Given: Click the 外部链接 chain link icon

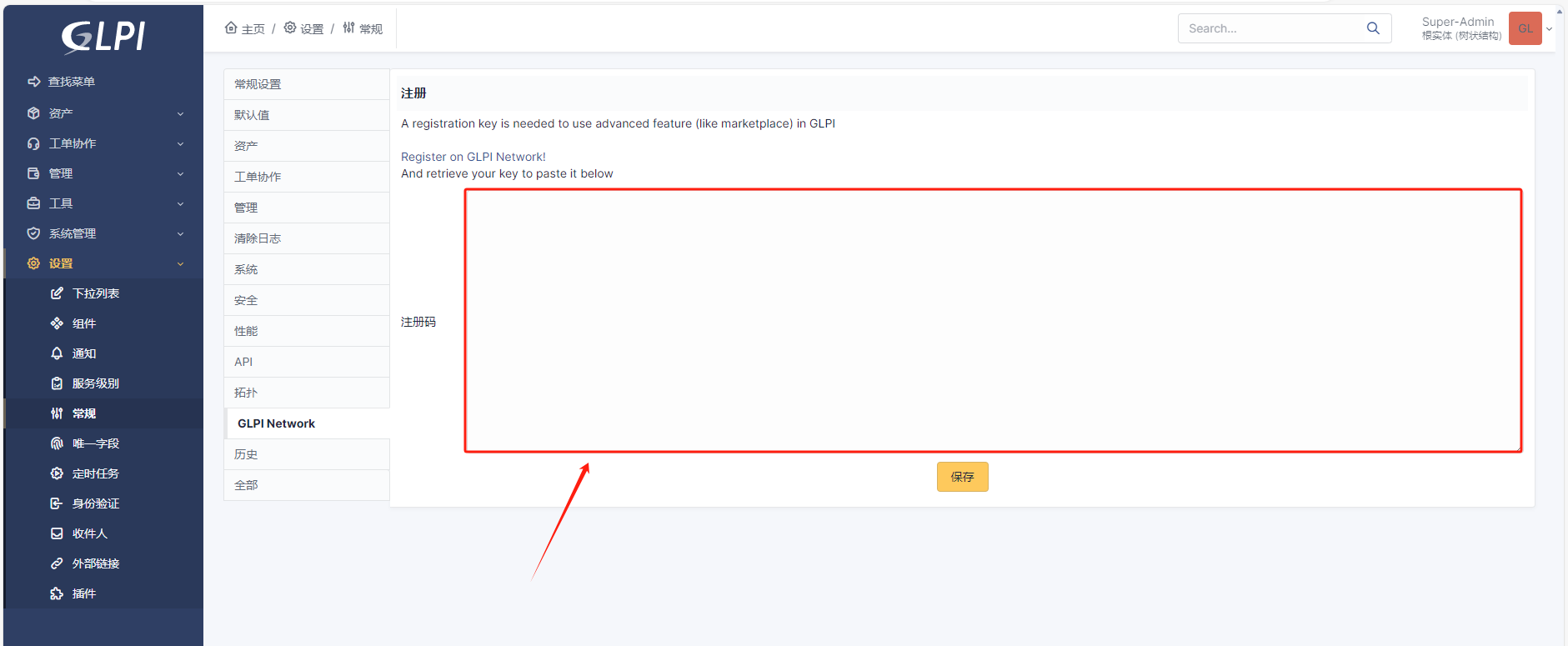Looking at the screenshot, I should coord(57,563).
